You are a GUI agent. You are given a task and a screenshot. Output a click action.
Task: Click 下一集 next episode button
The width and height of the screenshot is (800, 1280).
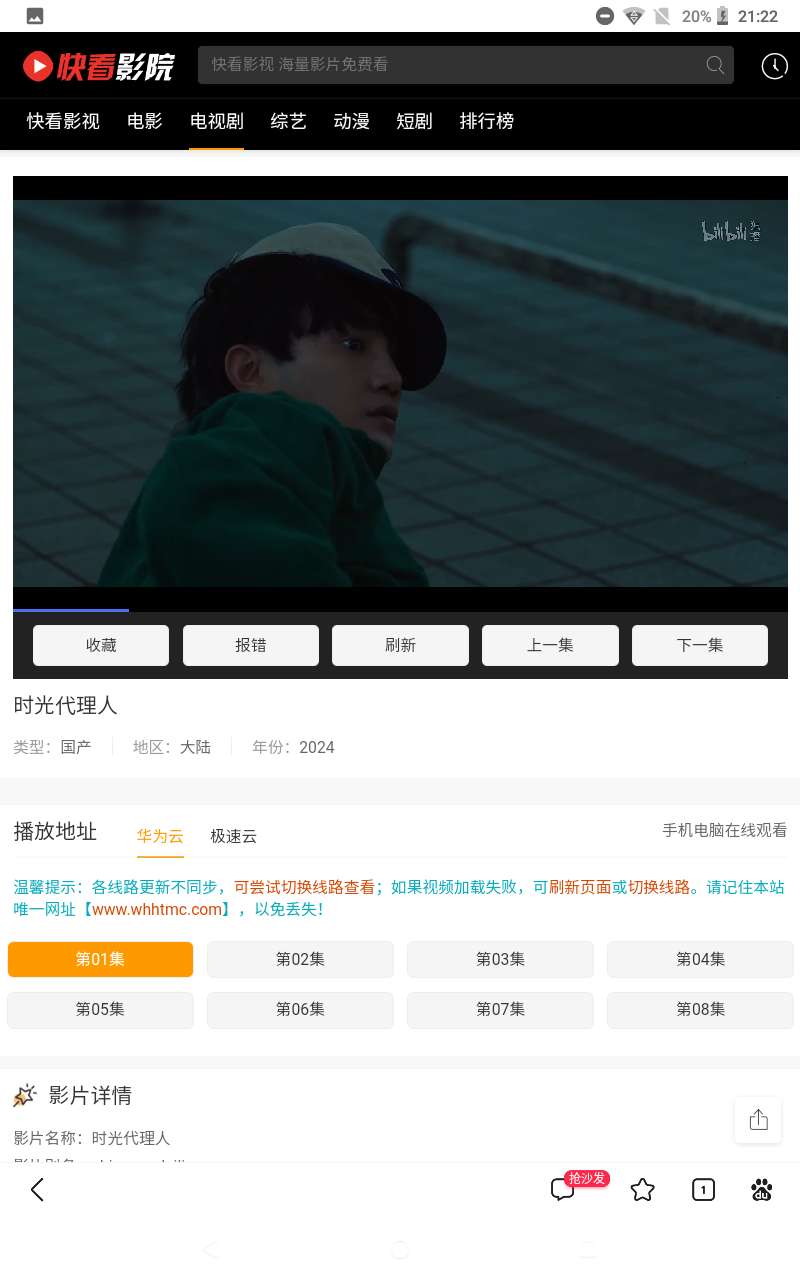pyautogui.click(x=700, y=645)
